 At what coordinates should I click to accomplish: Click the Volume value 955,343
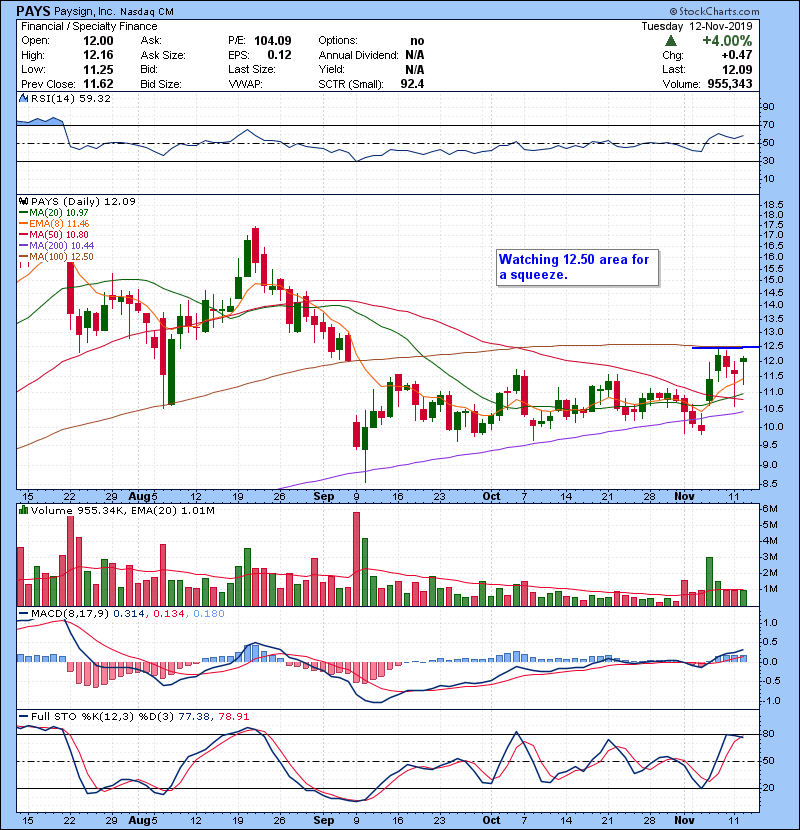pyautogui.click(x=730, y=84)
